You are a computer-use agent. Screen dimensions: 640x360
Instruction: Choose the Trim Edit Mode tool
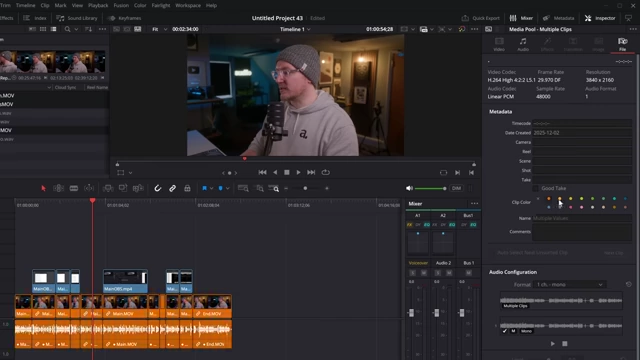point(58,188)
